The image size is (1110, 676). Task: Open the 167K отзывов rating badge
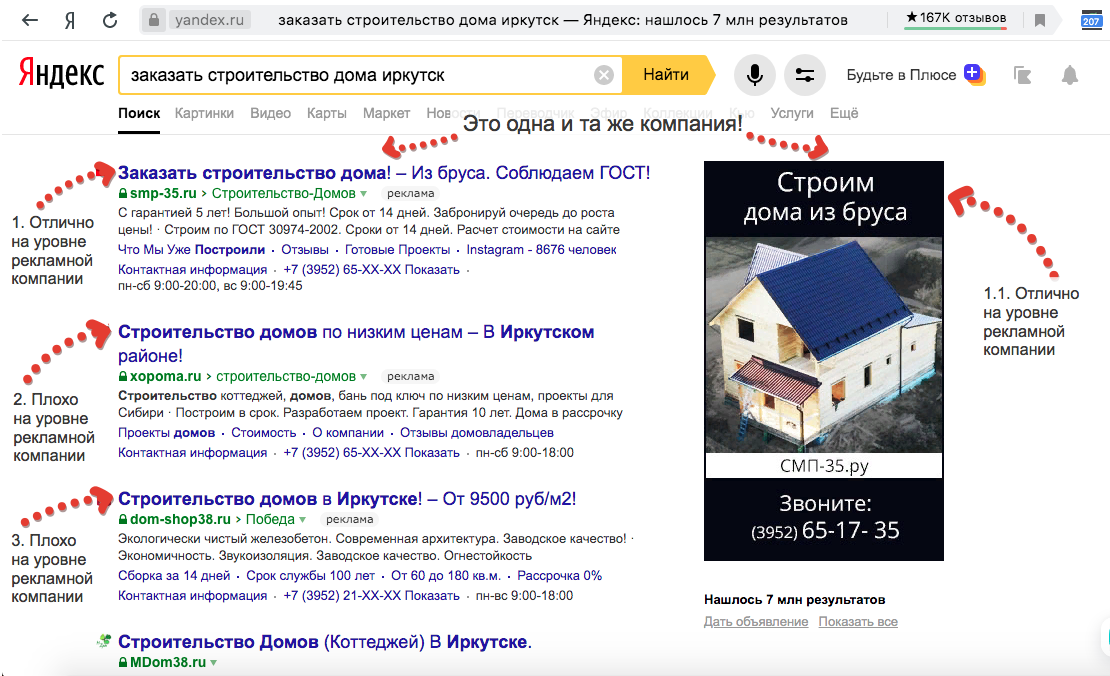(956, 18)
